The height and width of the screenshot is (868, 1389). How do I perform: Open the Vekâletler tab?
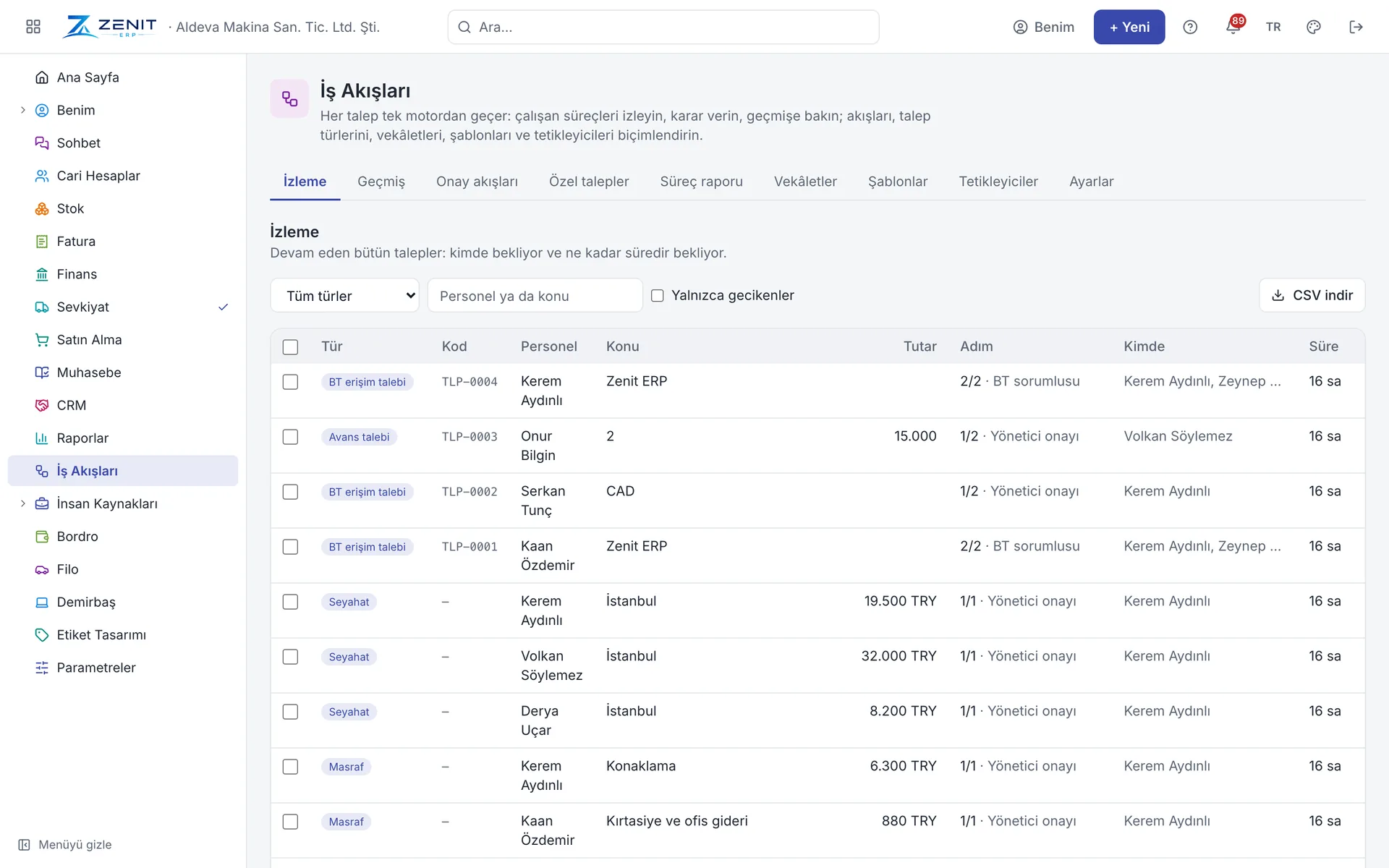pyautogui.click(x=805, y=182)
